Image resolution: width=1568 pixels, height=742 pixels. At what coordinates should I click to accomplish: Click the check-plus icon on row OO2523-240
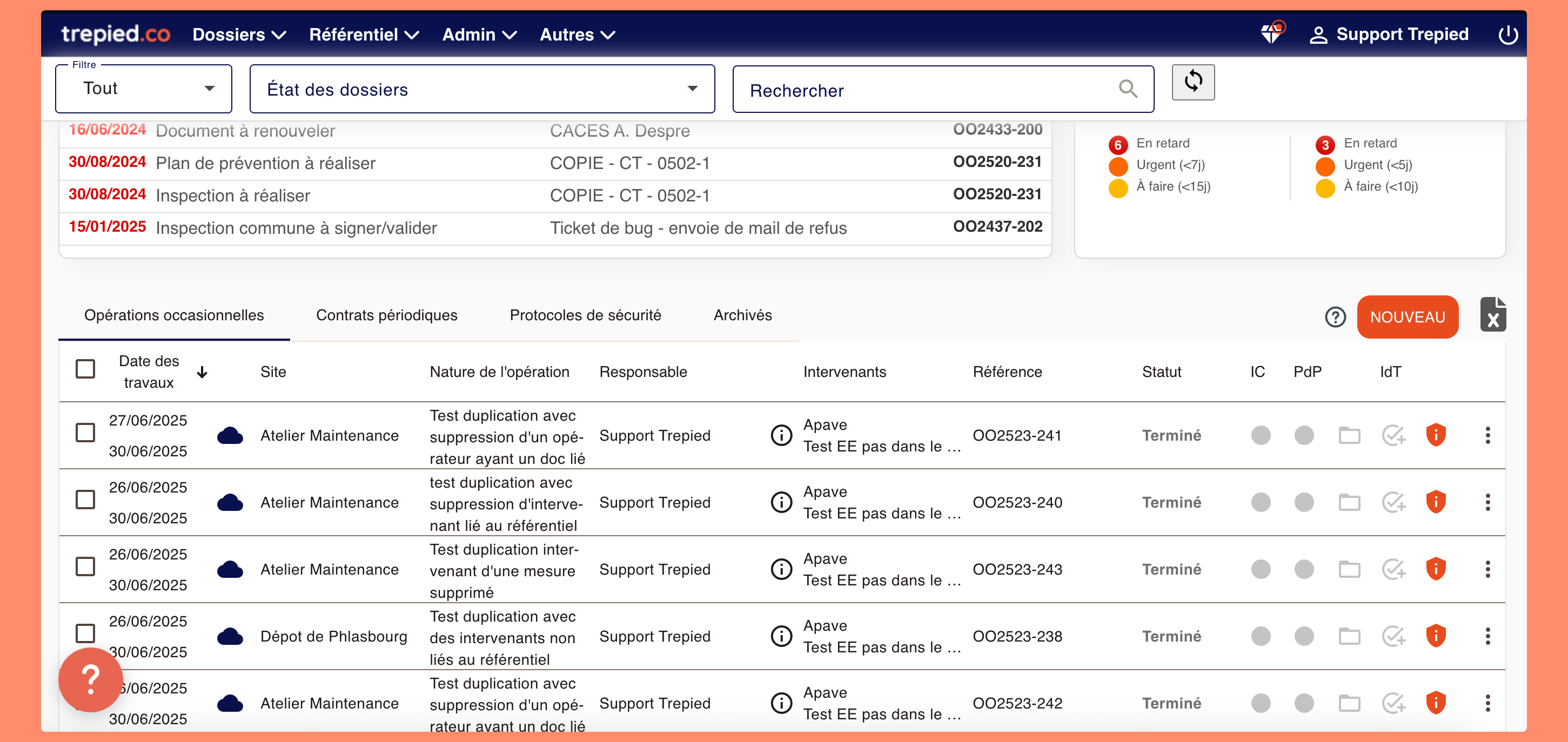[x=1393, y=502]
